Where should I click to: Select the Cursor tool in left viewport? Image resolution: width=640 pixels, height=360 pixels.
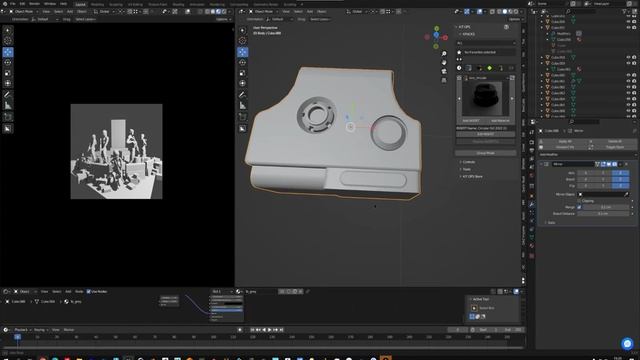(x=8, y=41)
